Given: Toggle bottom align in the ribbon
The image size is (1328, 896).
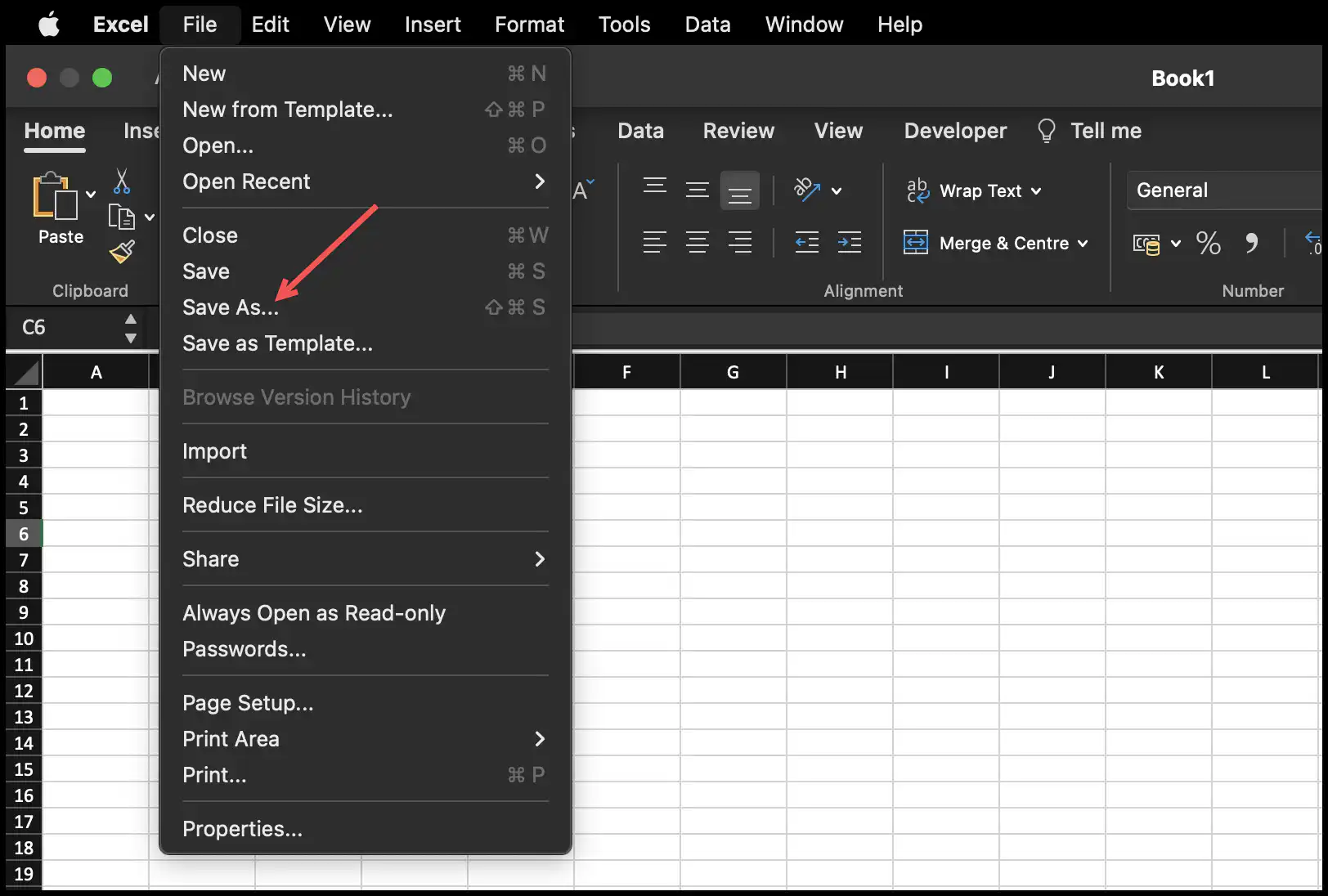Looking at the screenshot, I should 739,190.
